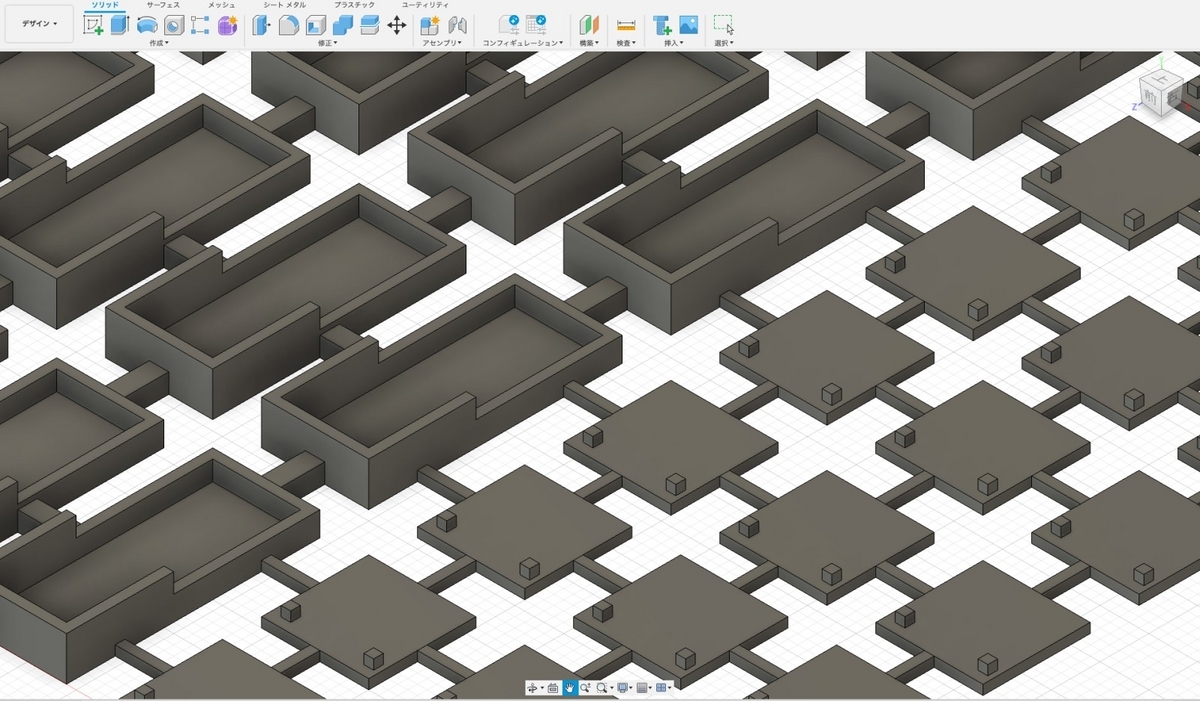Click the Viewports layout icon
Image resolution: width=1200 pixels, height=701 pixels.
click(660, 688)
